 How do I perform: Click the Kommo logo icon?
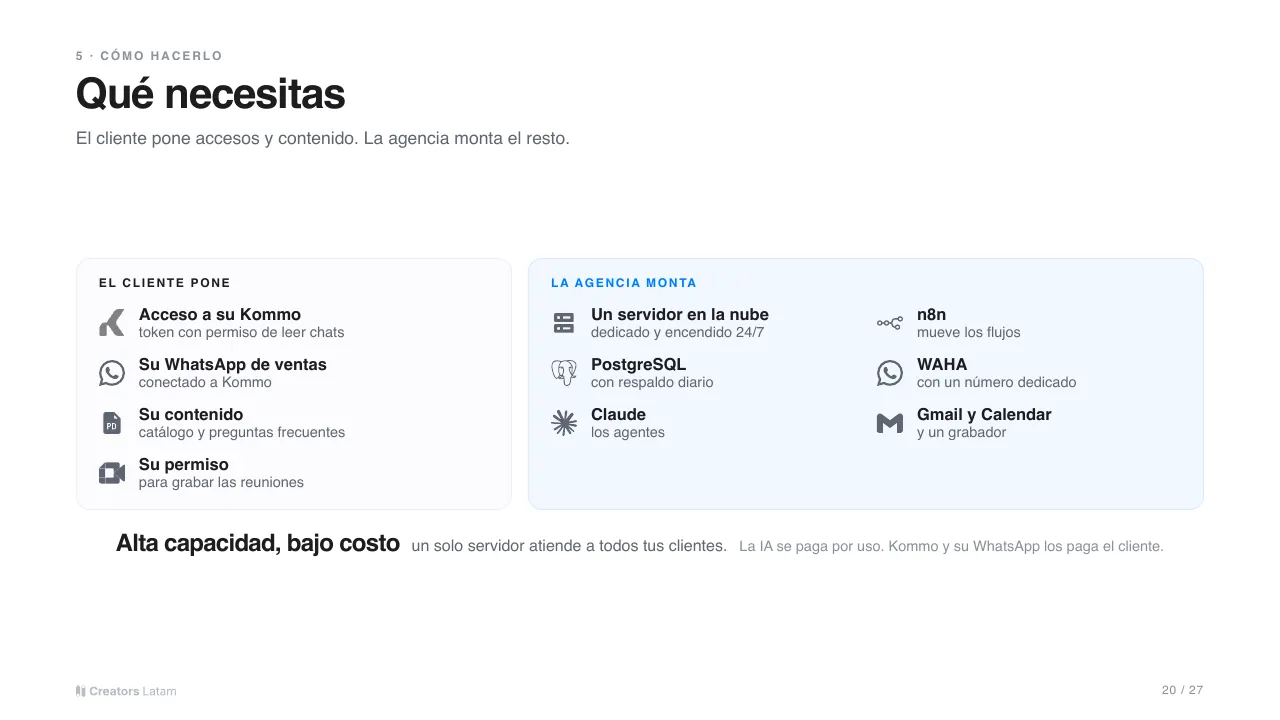click(x=112, y=323)
